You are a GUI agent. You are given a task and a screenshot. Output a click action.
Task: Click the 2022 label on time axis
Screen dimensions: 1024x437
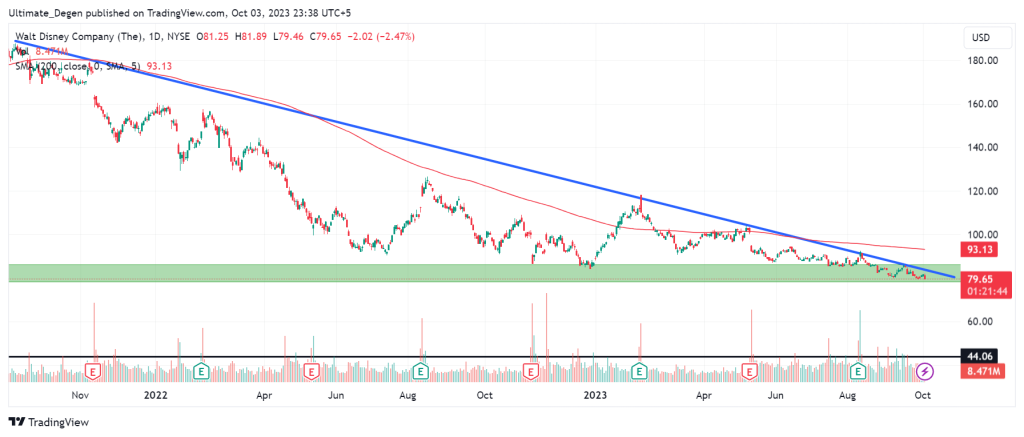click(155, 395)
